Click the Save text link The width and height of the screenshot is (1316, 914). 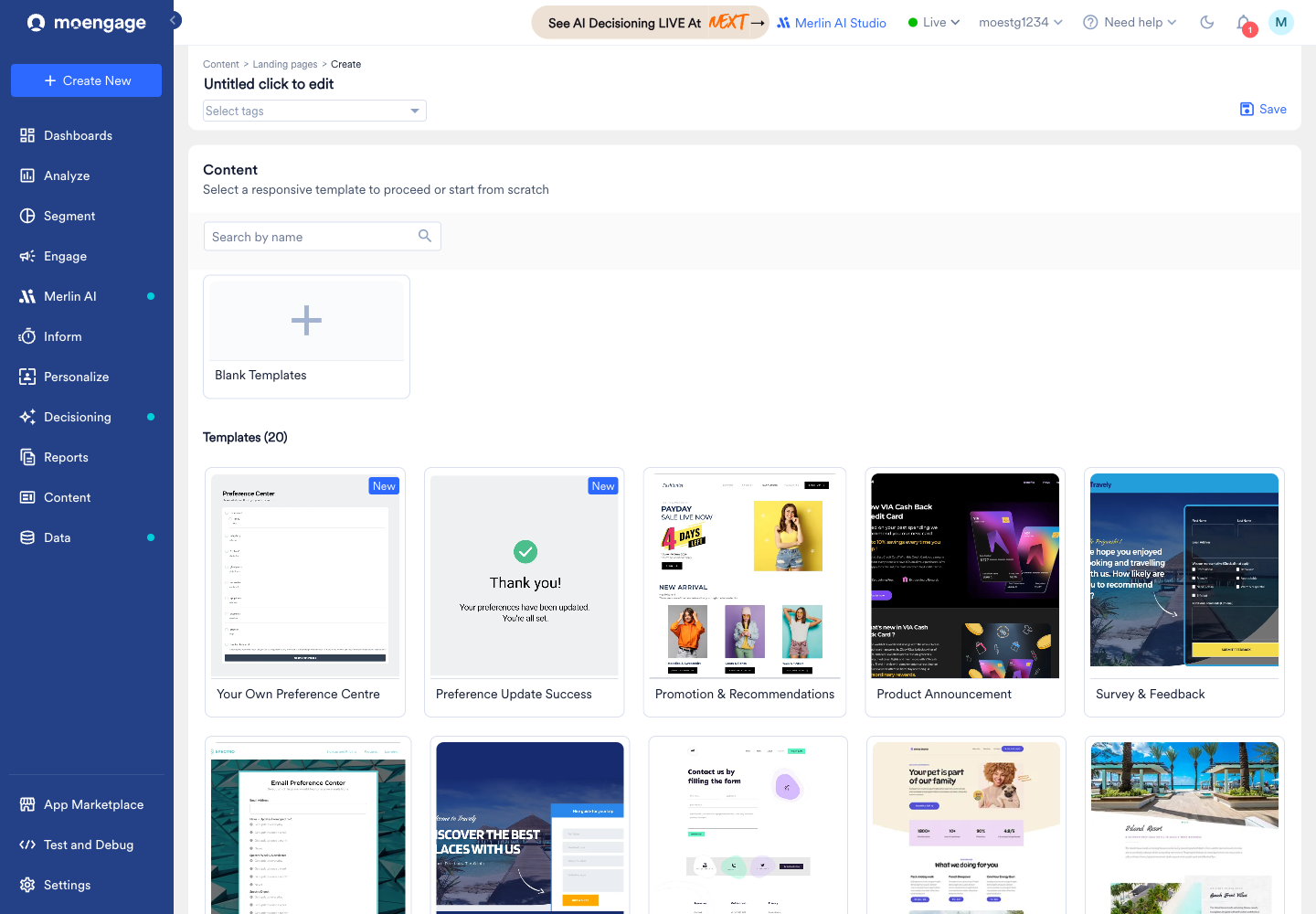(x=1273, y=109)
